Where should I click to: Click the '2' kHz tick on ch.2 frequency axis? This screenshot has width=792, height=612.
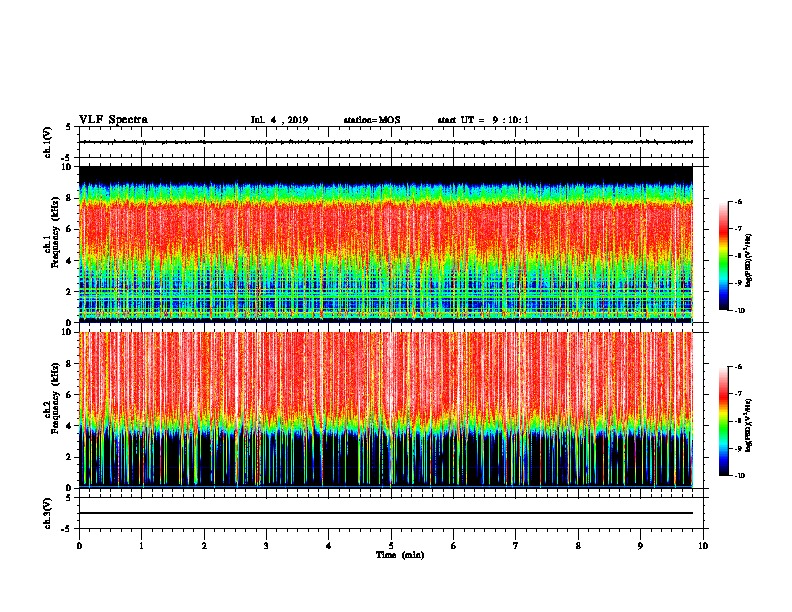[69, 457]
